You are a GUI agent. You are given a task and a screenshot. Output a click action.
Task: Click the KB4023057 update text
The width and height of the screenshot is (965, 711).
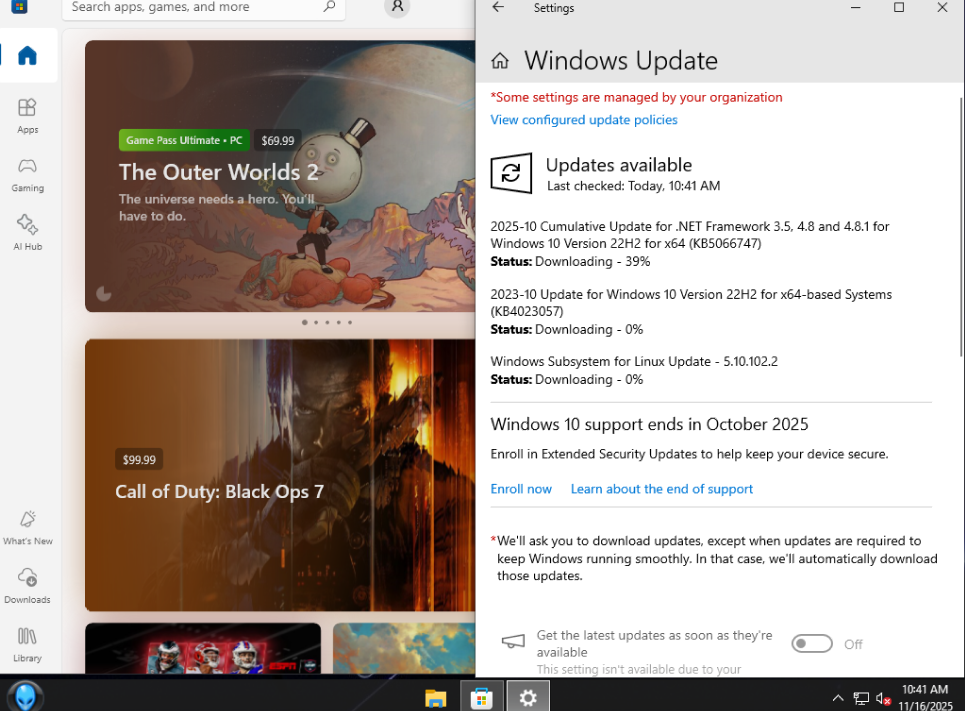click(x=691, y=302)
